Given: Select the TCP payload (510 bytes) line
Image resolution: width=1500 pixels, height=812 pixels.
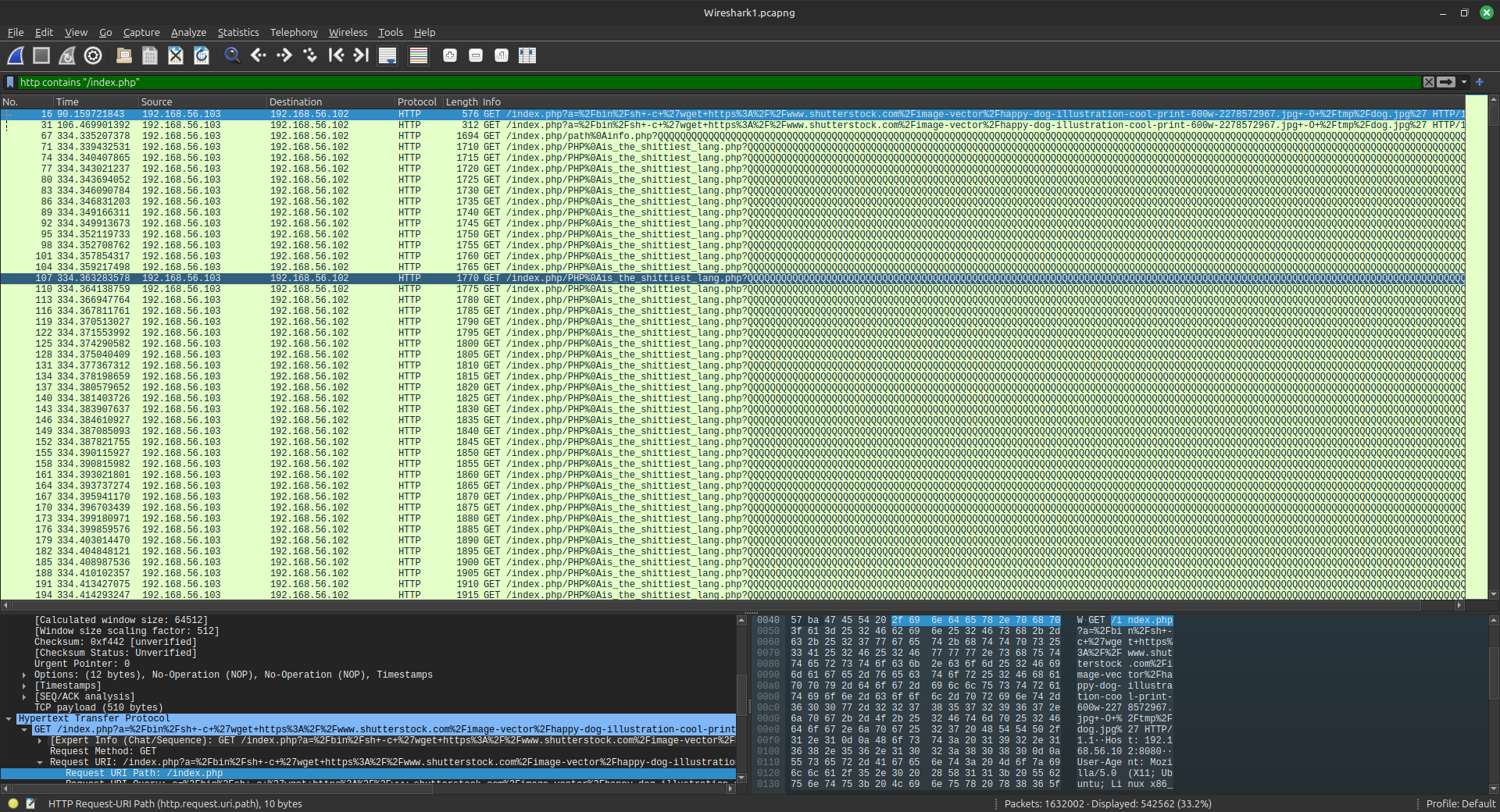Looking at the screenshot, I should point(98,707).
